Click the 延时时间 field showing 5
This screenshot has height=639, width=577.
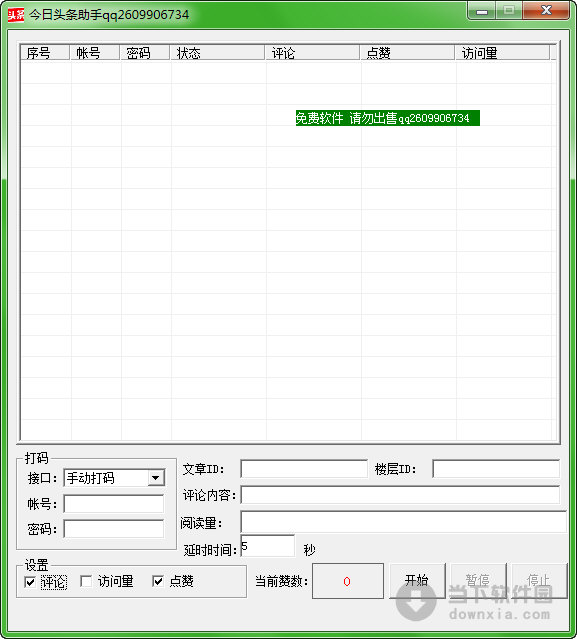268,546
